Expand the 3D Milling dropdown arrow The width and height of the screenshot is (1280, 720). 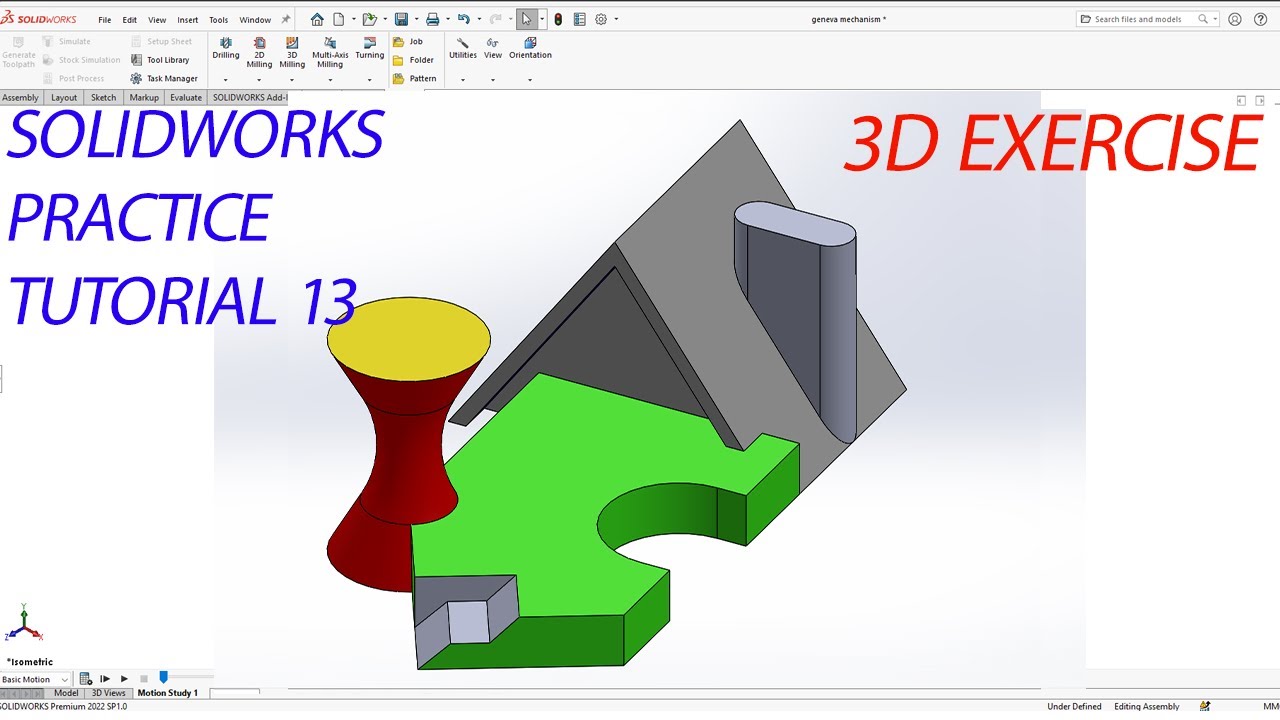[292, 80]
